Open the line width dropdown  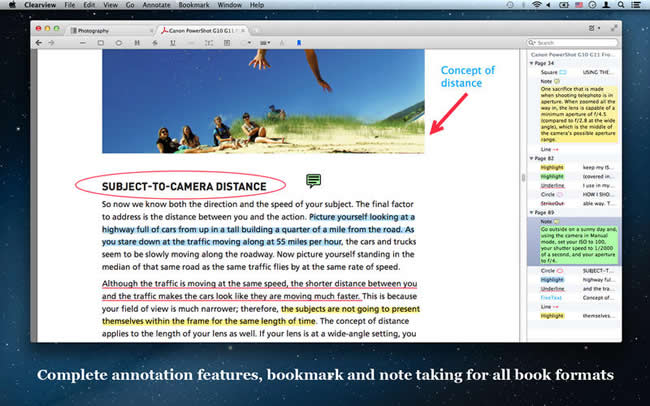point(265,43)
